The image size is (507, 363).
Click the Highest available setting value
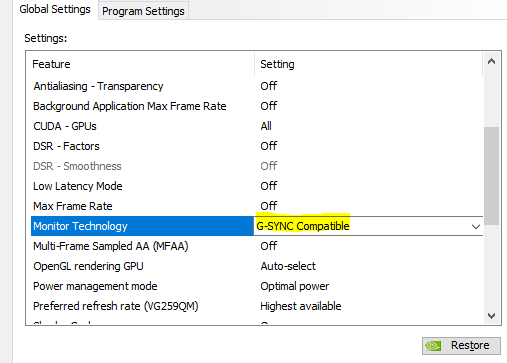coord(301,306)
